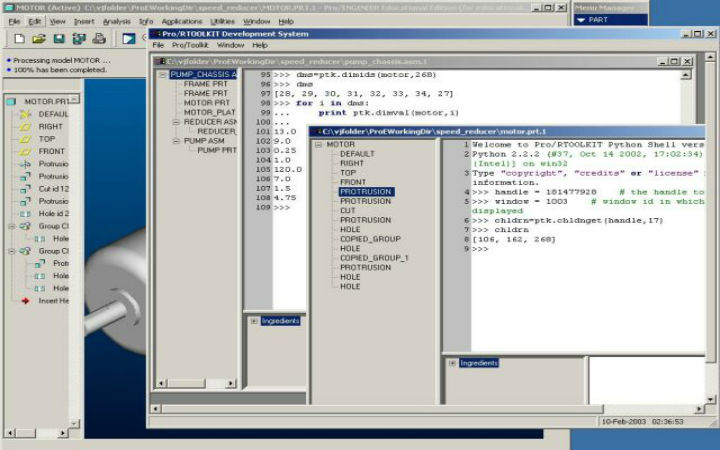
Task: Click the TOP datum plane icon in model tree
Action: [25, 139]
